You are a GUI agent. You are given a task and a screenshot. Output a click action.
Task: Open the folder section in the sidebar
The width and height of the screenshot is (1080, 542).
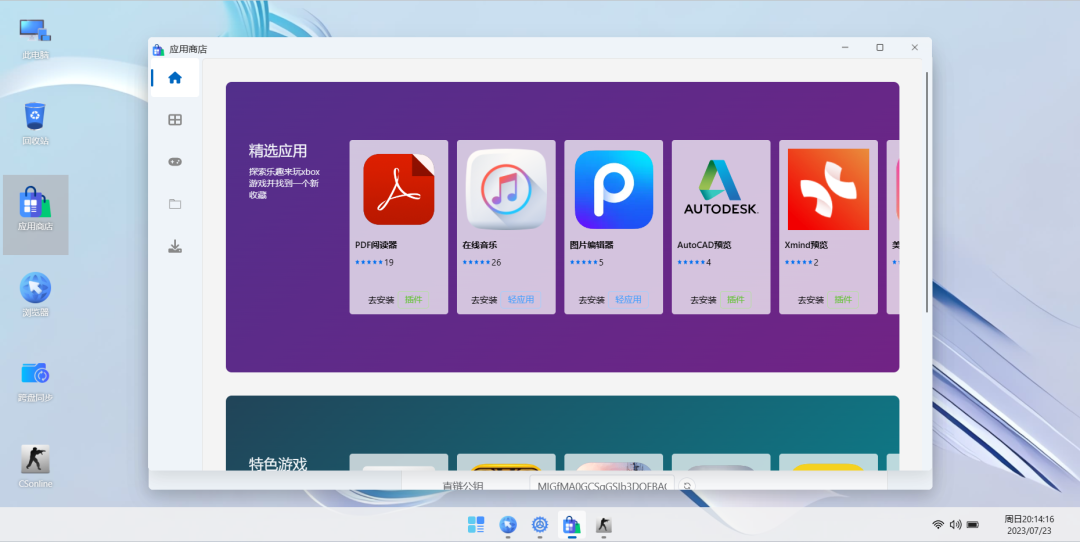tap(175, 204)
